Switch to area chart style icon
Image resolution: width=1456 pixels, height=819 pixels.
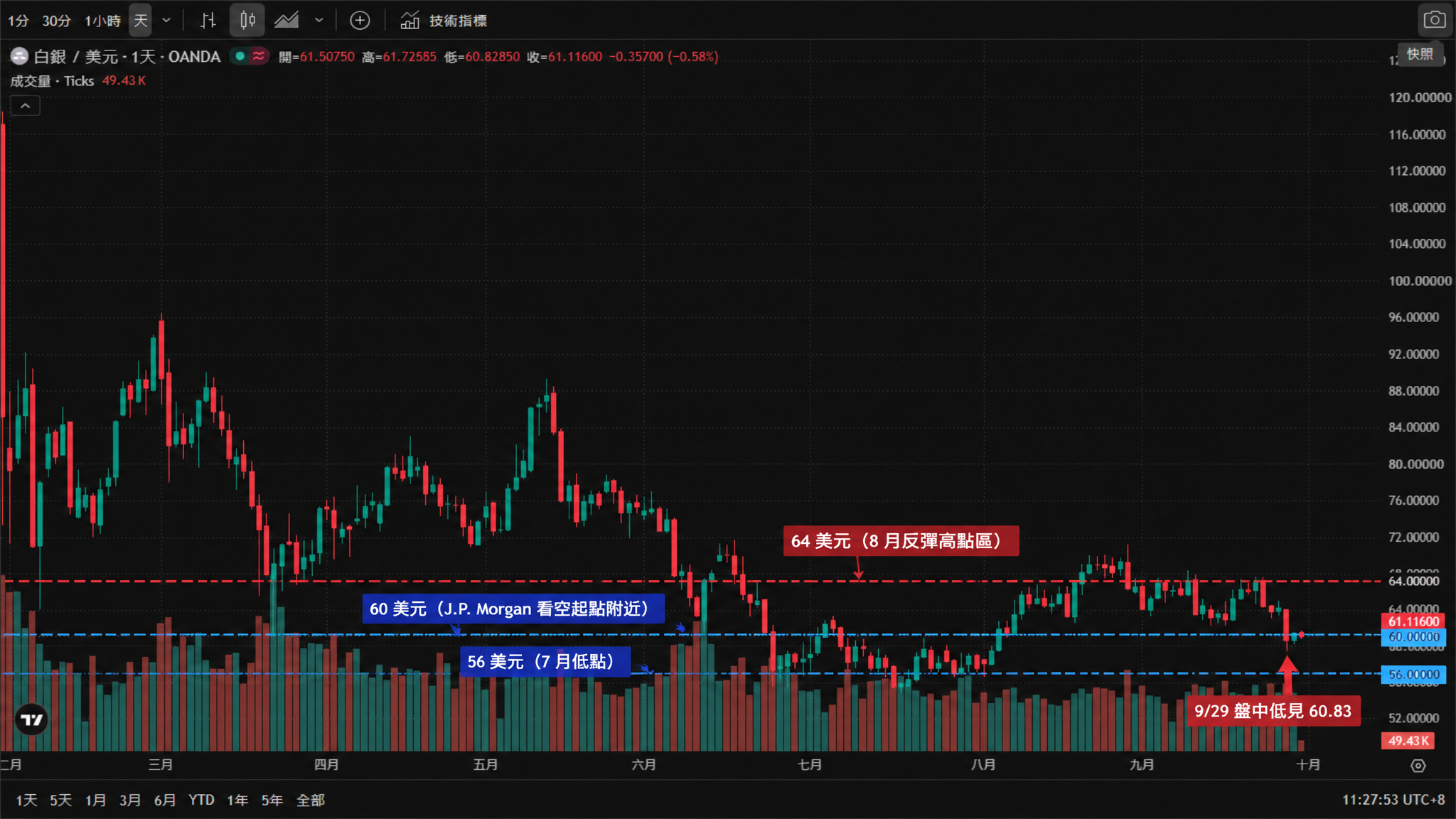click(x=287, y=21)
